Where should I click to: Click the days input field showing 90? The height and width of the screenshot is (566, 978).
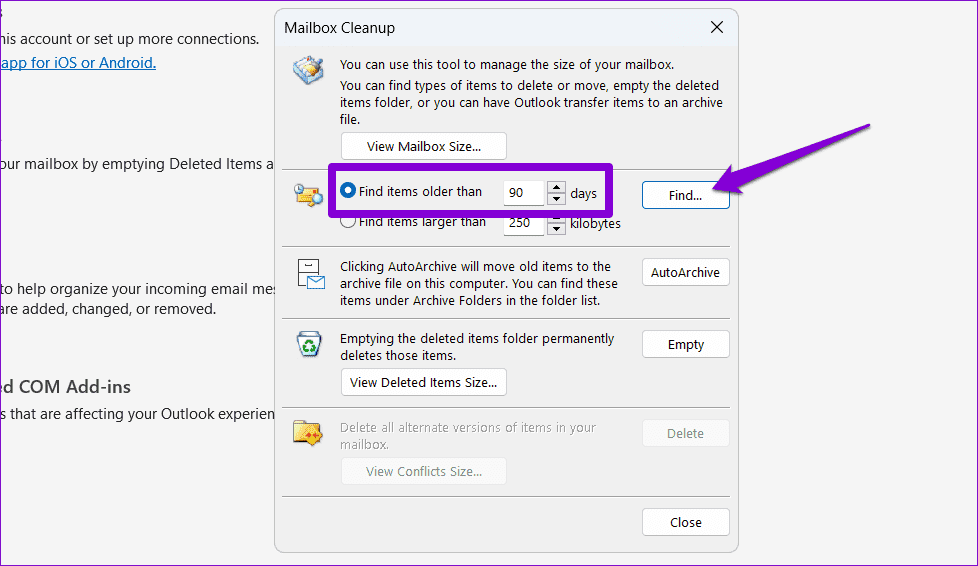524,193
